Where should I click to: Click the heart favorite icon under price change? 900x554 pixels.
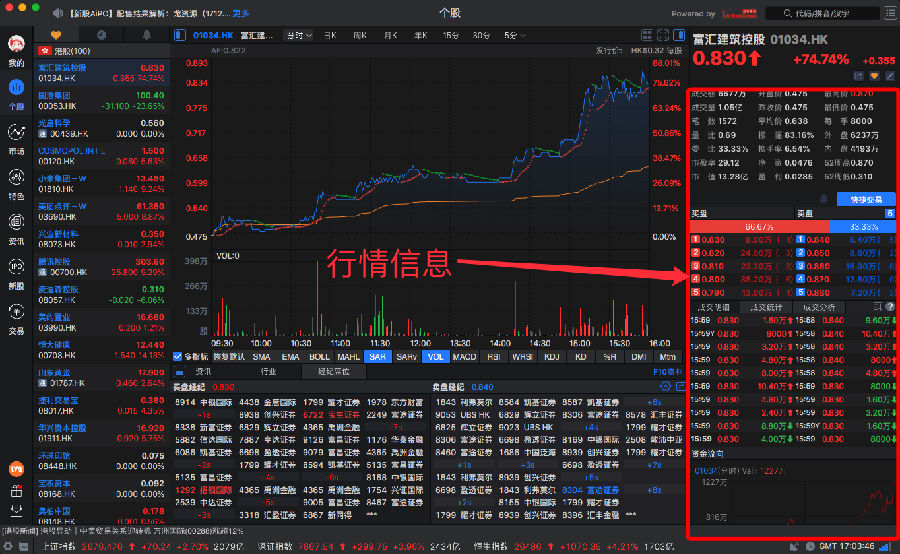pyautogui.click(x=874, y=76)
